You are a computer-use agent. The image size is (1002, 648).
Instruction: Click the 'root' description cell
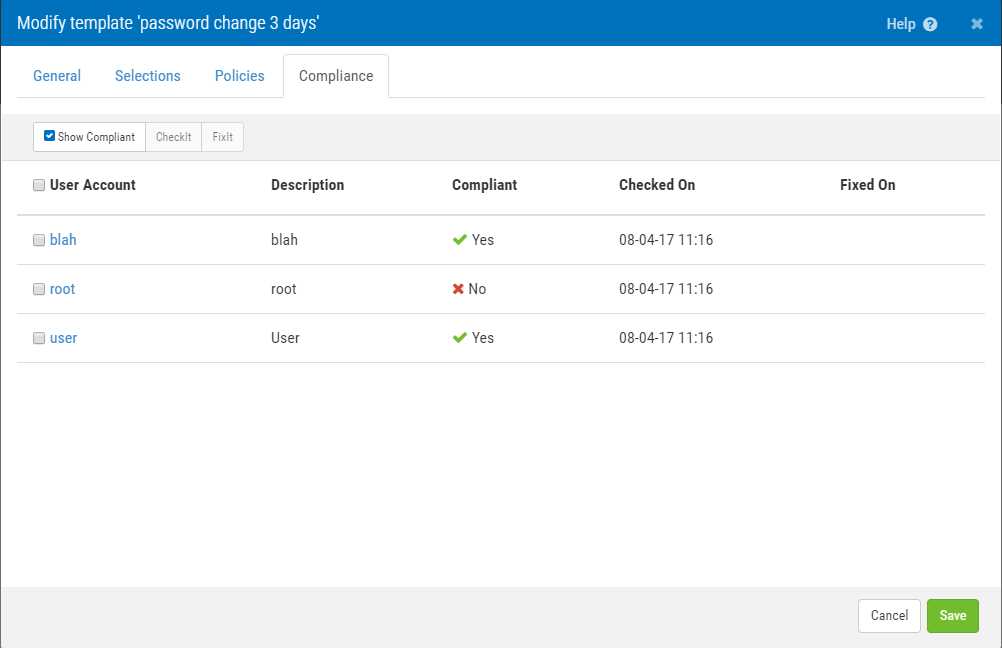click(x=284, y=289)
